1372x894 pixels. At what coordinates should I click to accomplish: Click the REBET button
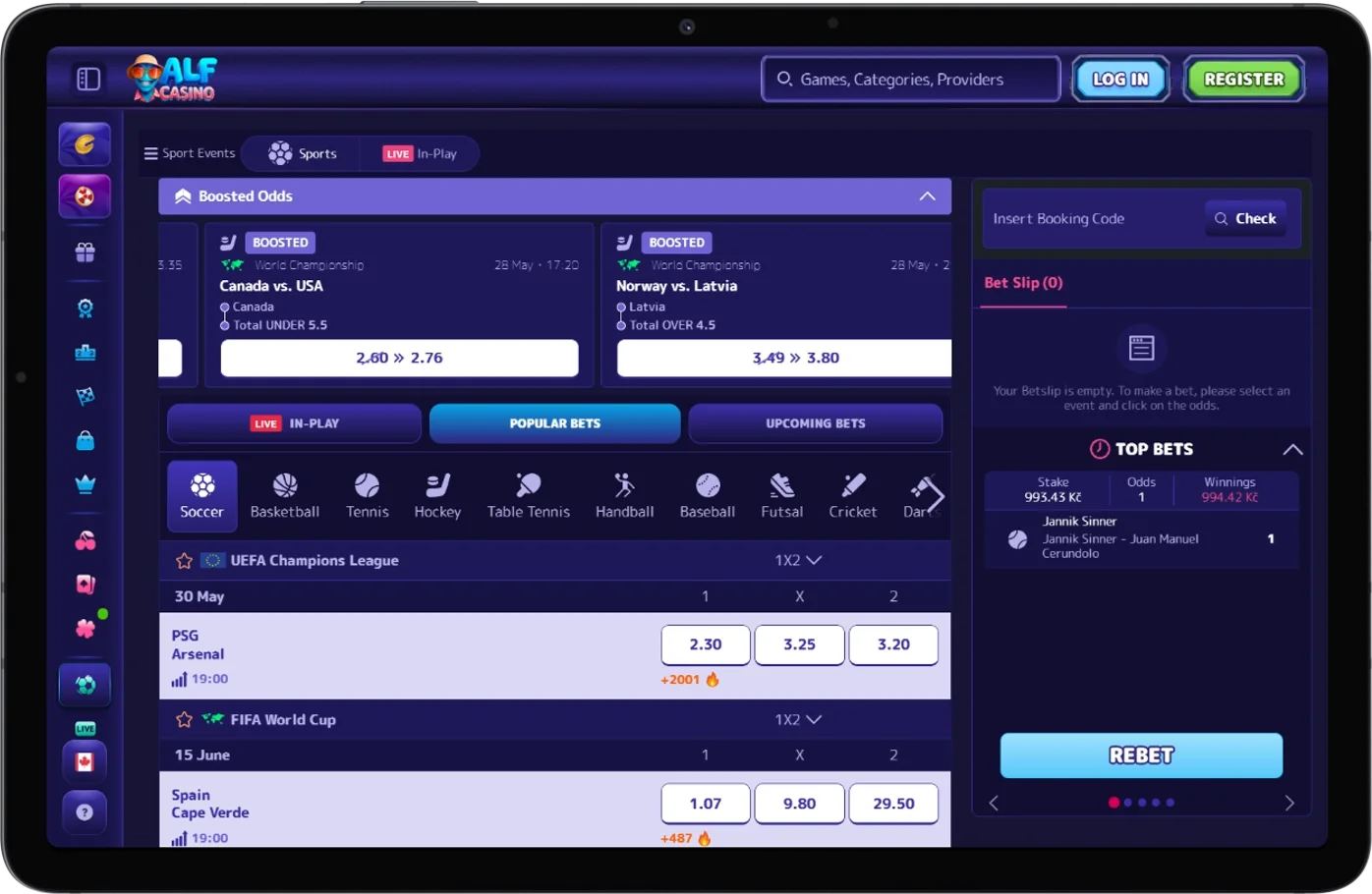point(1141,755)
